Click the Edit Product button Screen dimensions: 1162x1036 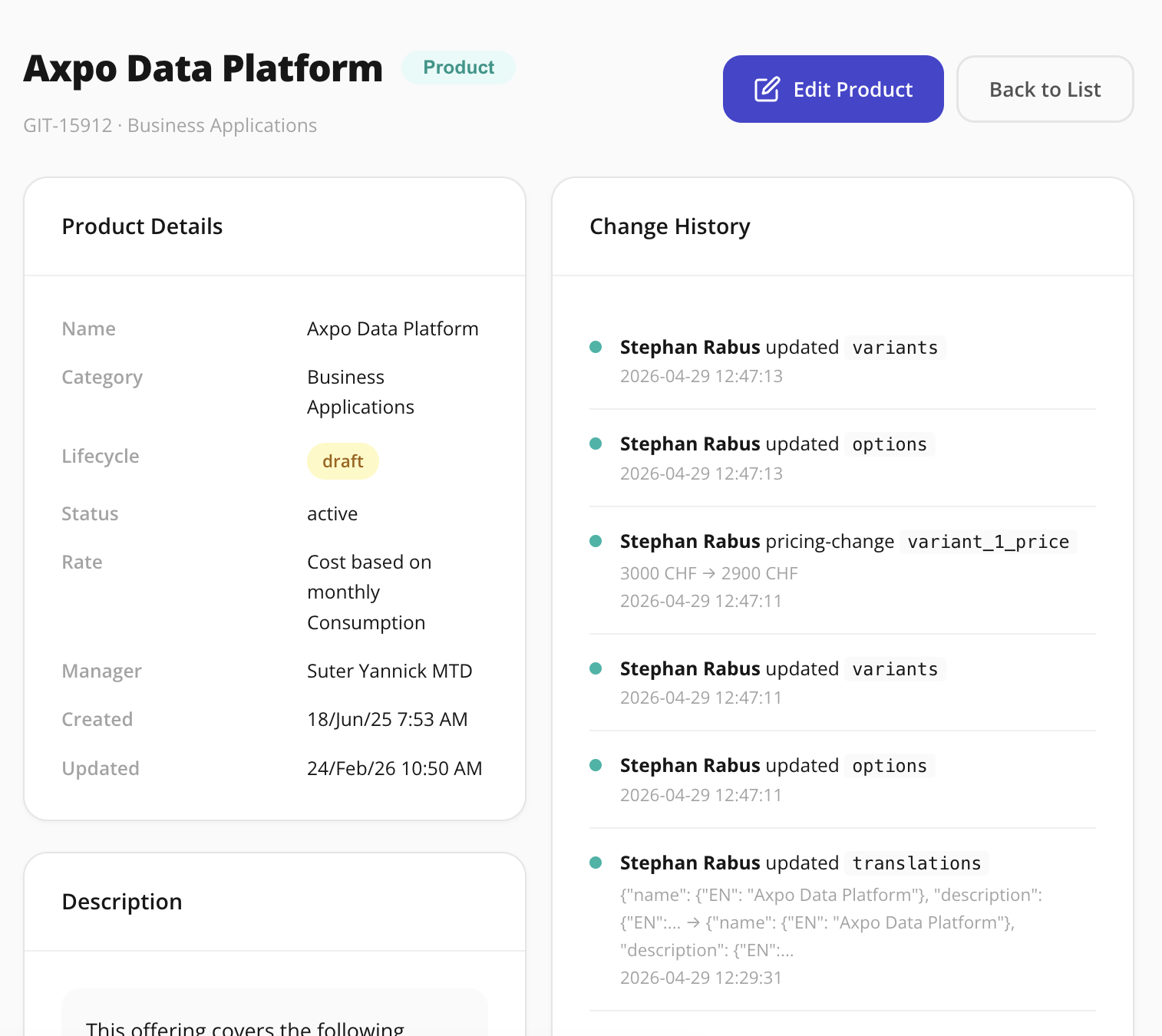pos(833,89)
